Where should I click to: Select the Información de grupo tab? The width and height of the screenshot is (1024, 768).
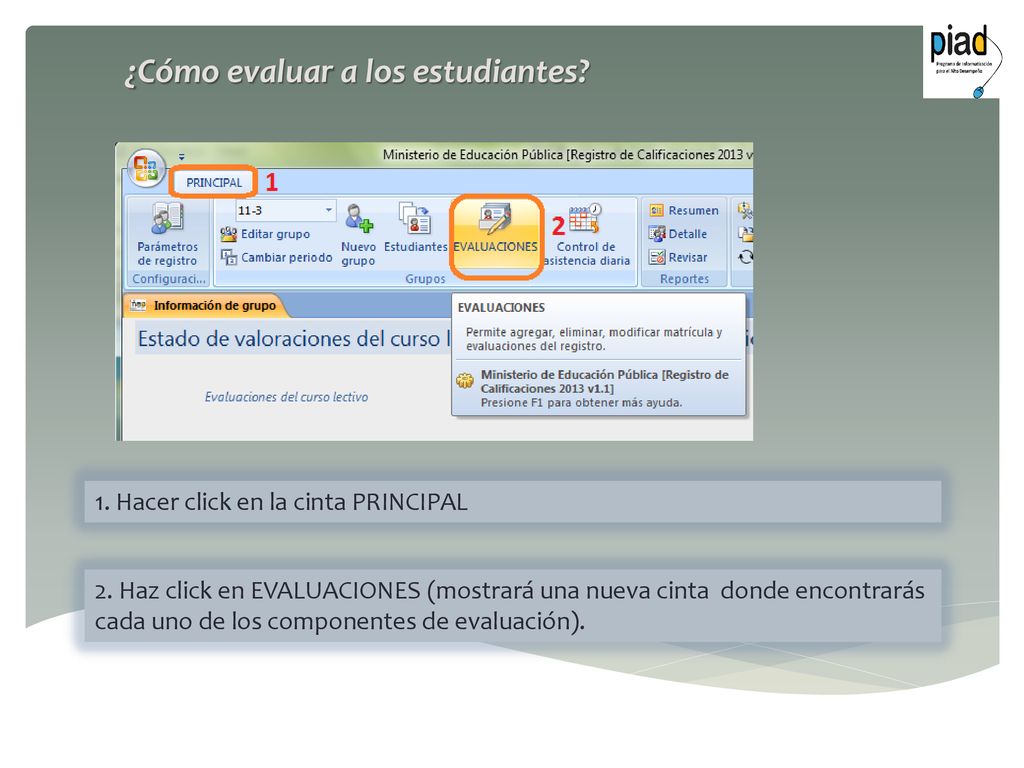click(x=204, y=306)
